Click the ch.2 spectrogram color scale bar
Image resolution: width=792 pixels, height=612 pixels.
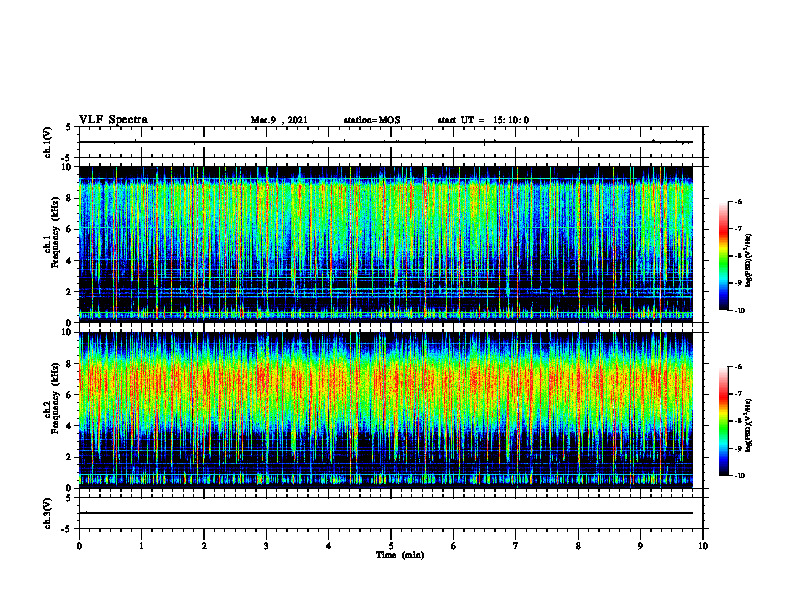point(724,421)
